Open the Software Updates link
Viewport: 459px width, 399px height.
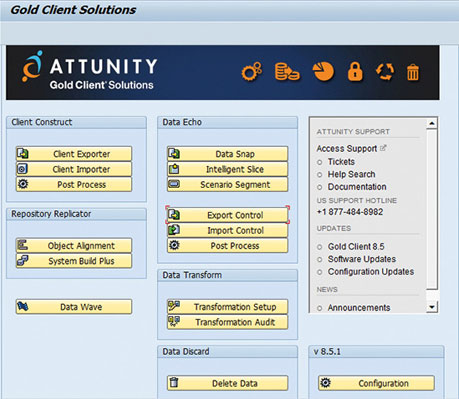click(x=362, y=259)
